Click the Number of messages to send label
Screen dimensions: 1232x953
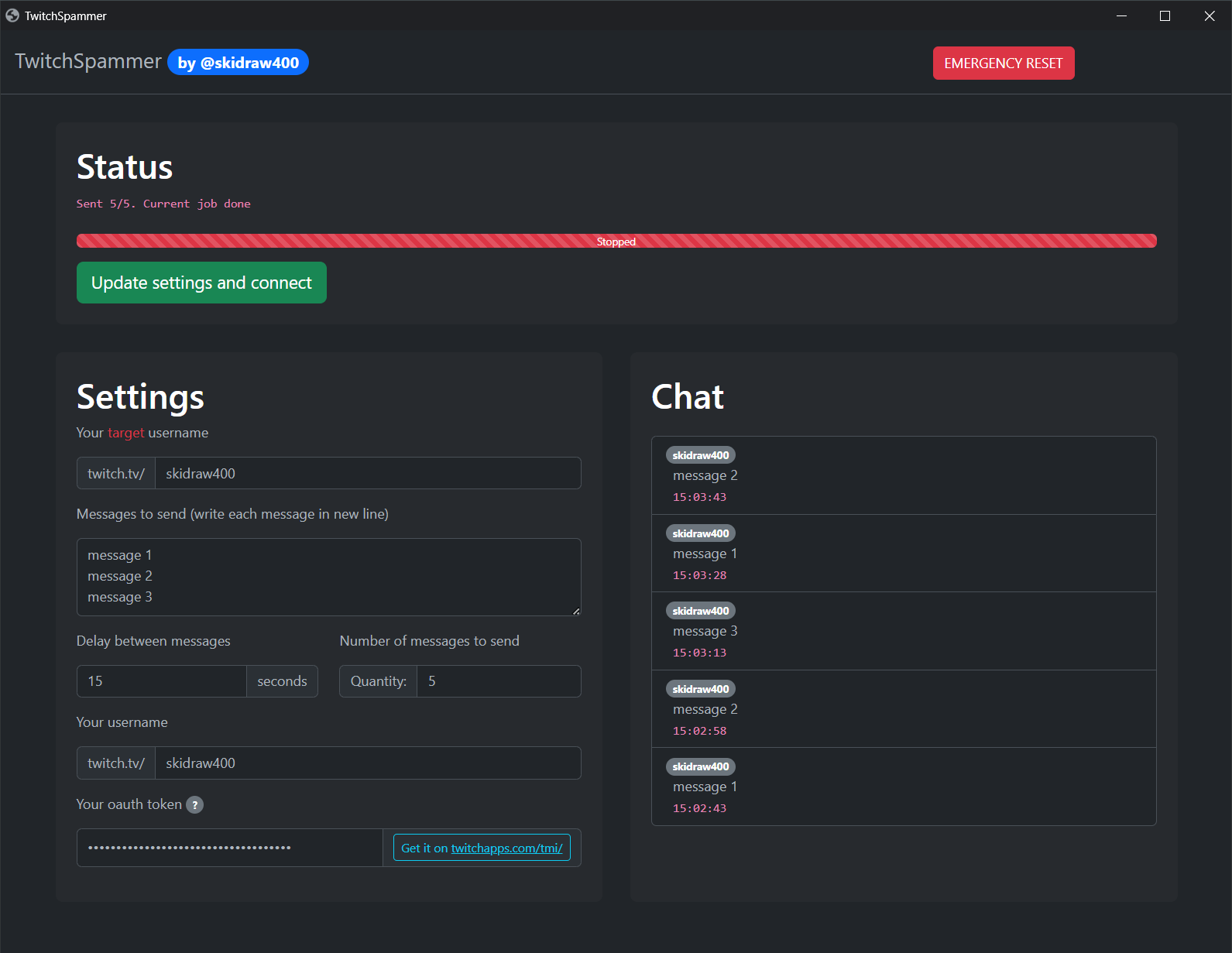click(x=430, y=641)
